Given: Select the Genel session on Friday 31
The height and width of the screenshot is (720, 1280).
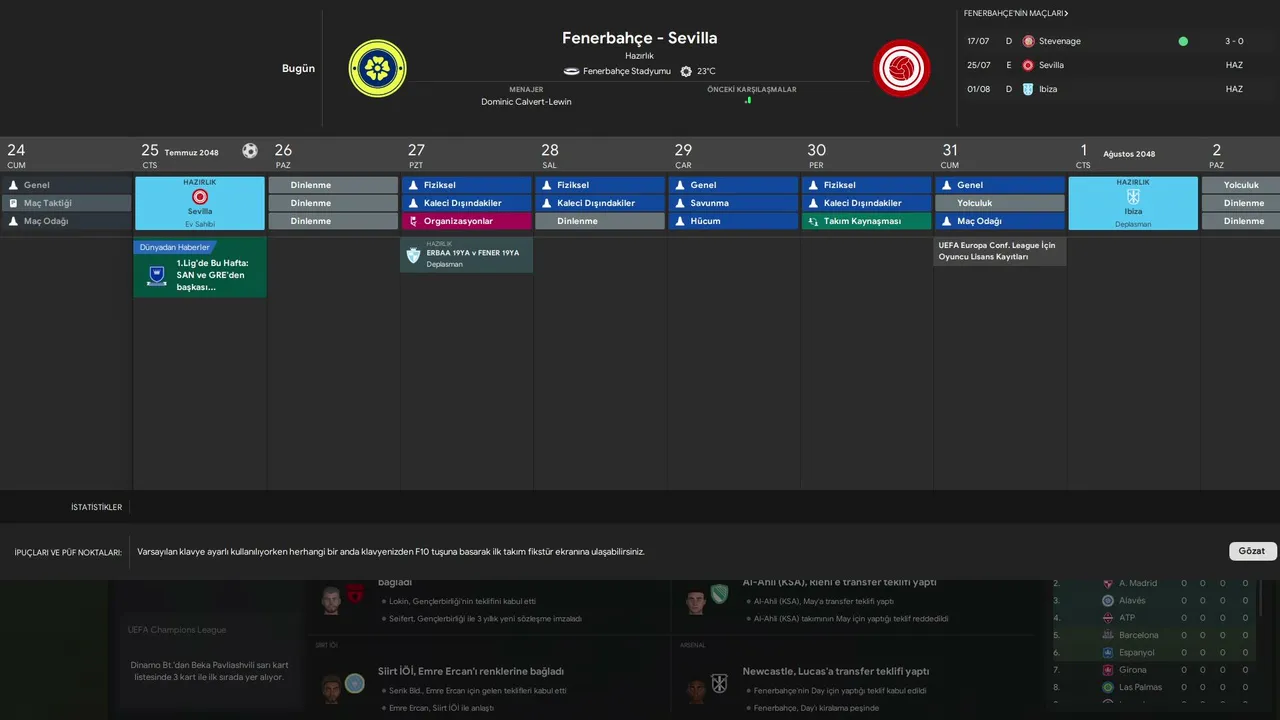Looking at the screenshot, I should (x=1000, y=185).
